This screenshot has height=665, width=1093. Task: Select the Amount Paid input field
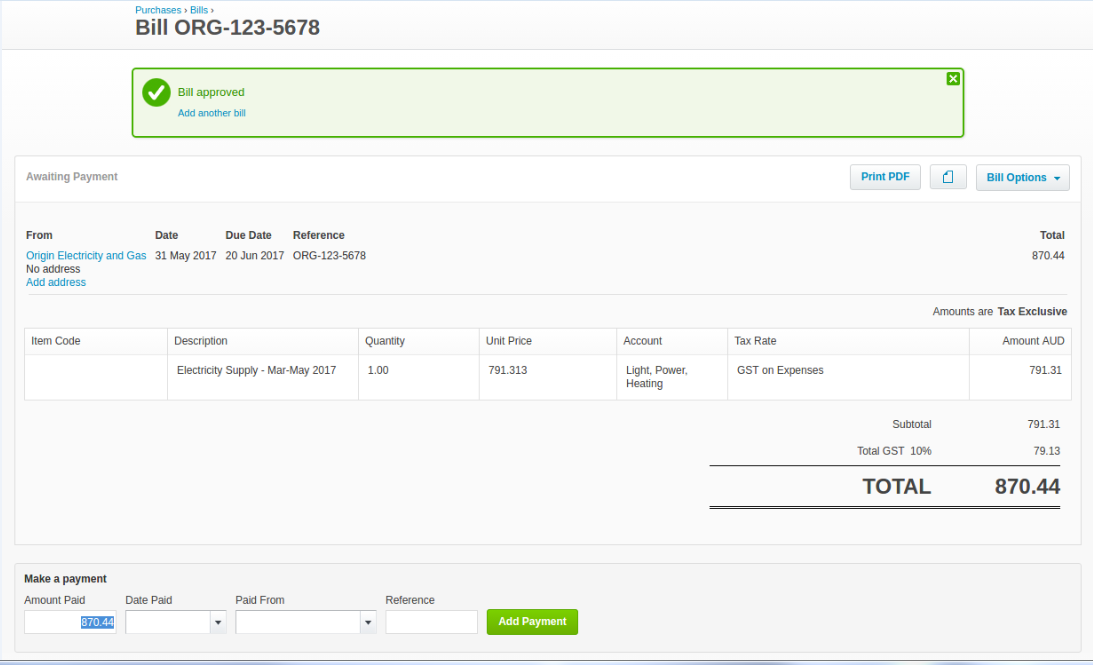click(x=69, y=621)
